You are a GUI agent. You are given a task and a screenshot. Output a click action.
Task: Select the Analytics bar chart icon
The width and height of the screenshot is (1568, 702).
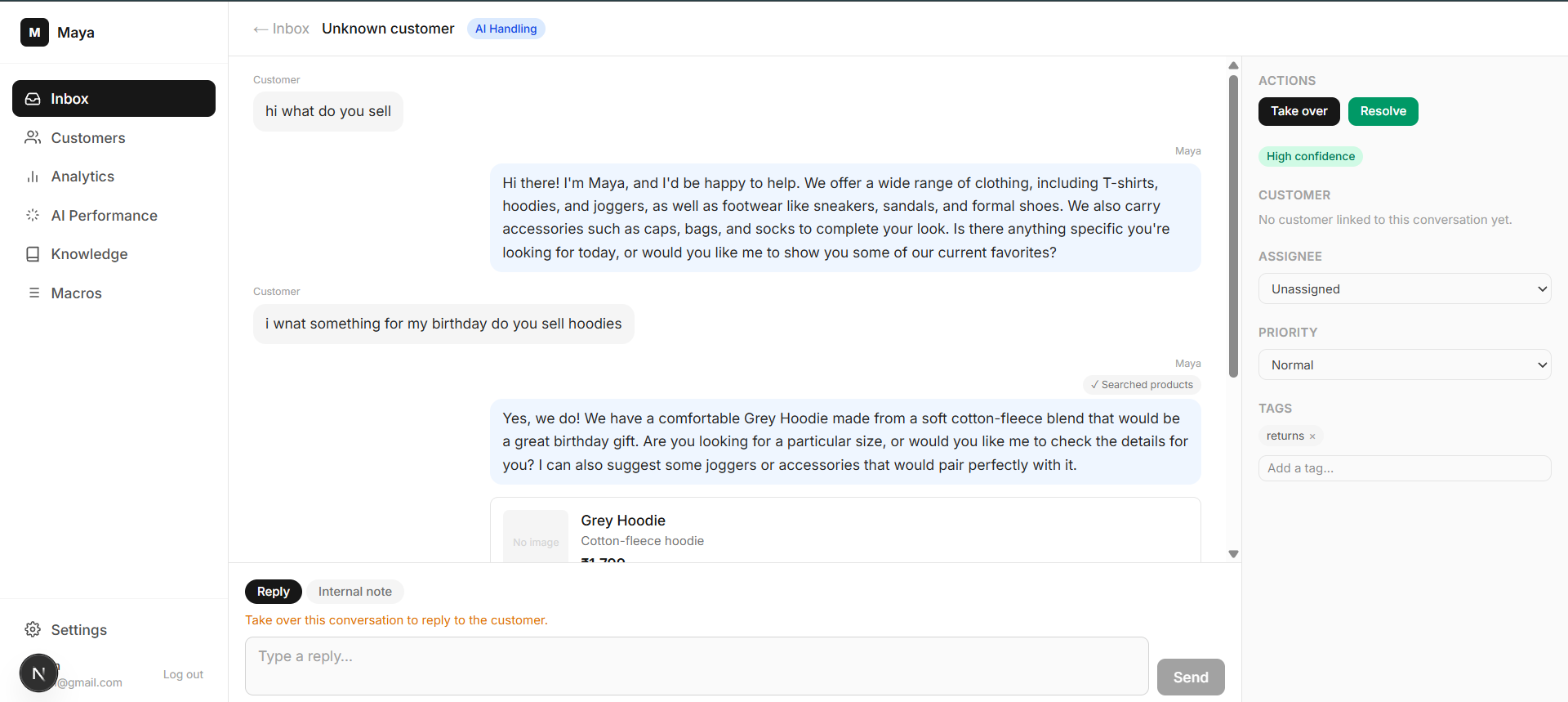(x=33, y=177)
